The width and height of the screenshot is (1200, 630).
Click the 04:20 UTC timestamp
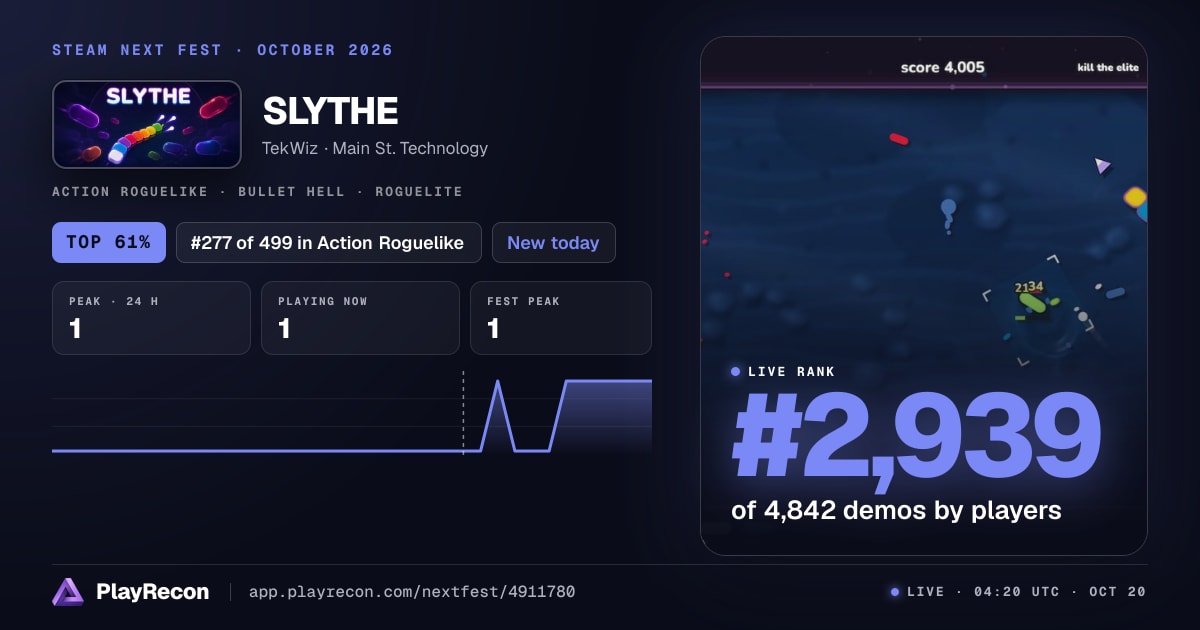1016,592
